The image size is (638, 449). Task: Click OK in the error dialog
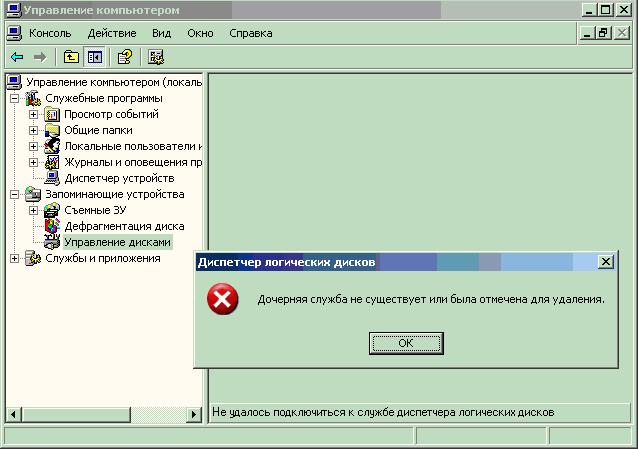pos(406,343)
